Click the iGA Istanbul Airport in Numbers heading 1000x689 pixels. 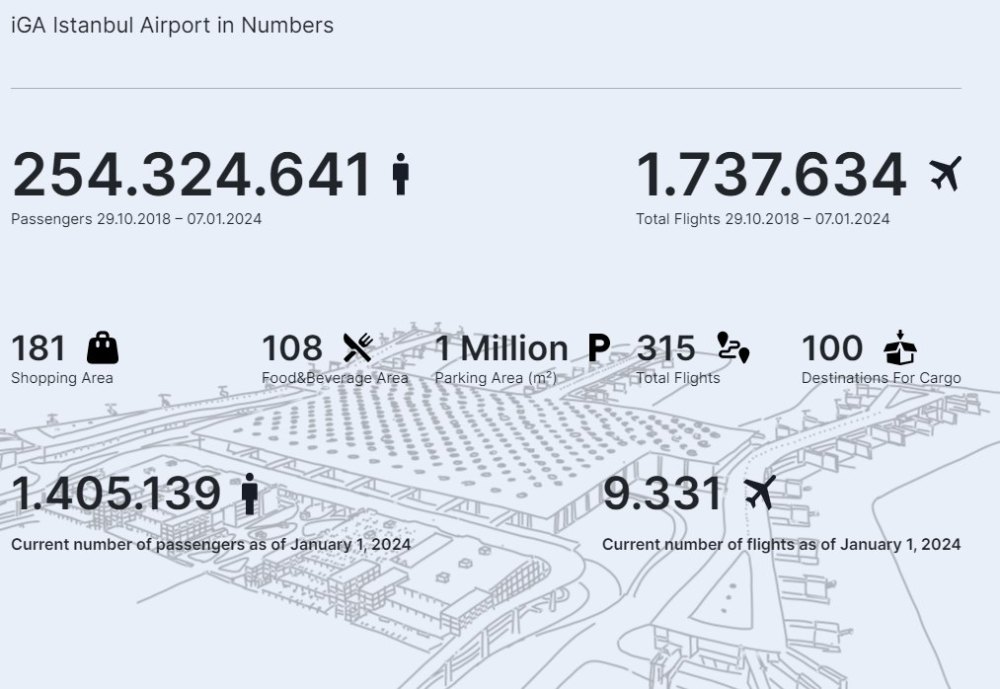[x=172, y=26]
